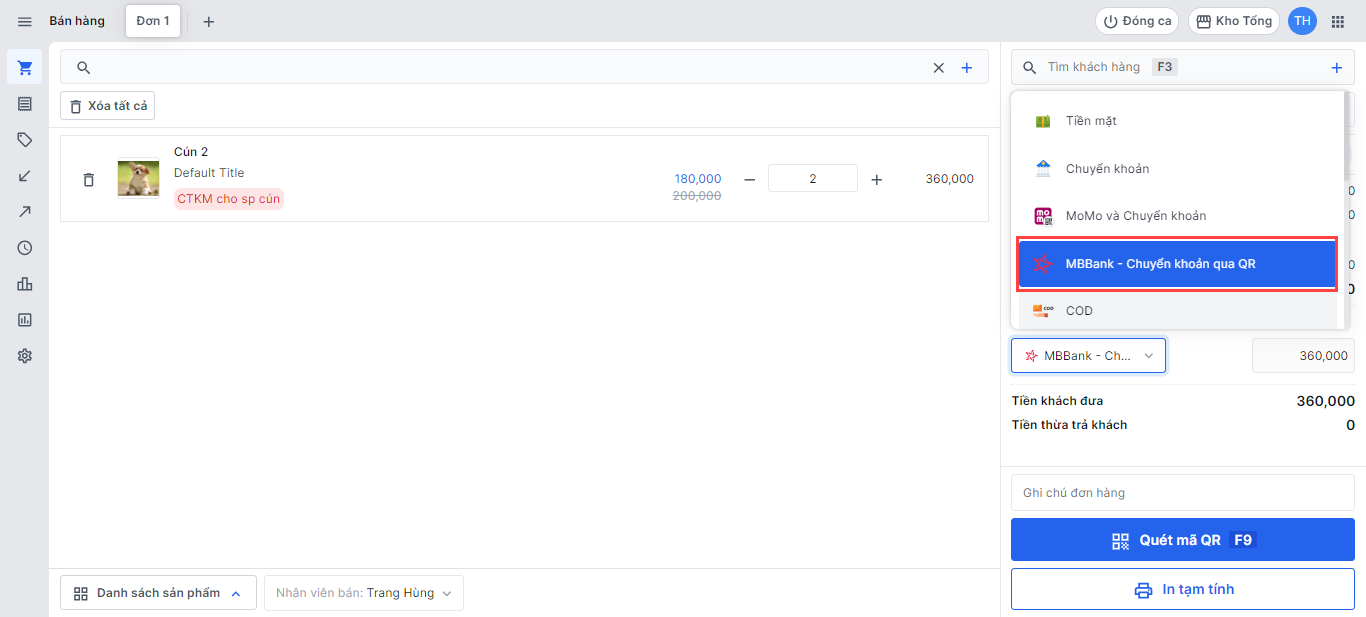Open the hamburger menu icon
The width and height of the screenshot is (1366, 617).
pyautogui.click(x=25, y=21)
